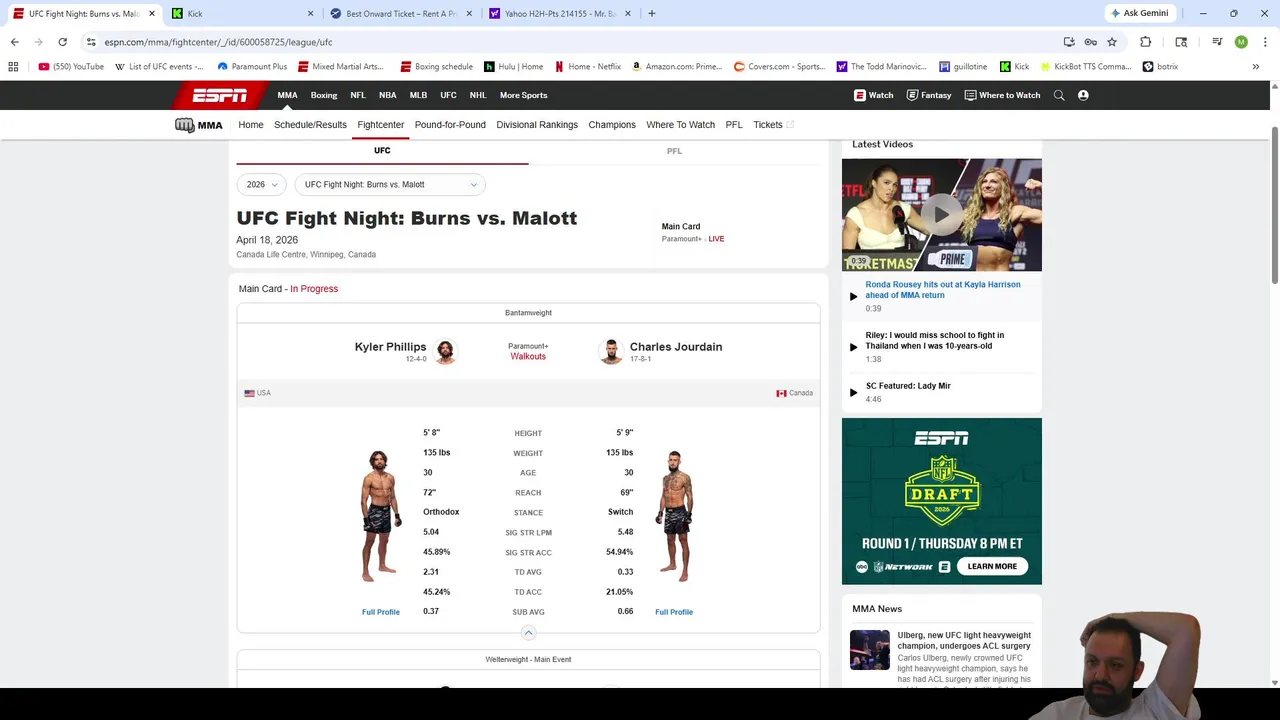This screenshot has width=1280, height=720.
Task: Select Boxing in ESPN top bar
Action: click(x=324, y=95)
